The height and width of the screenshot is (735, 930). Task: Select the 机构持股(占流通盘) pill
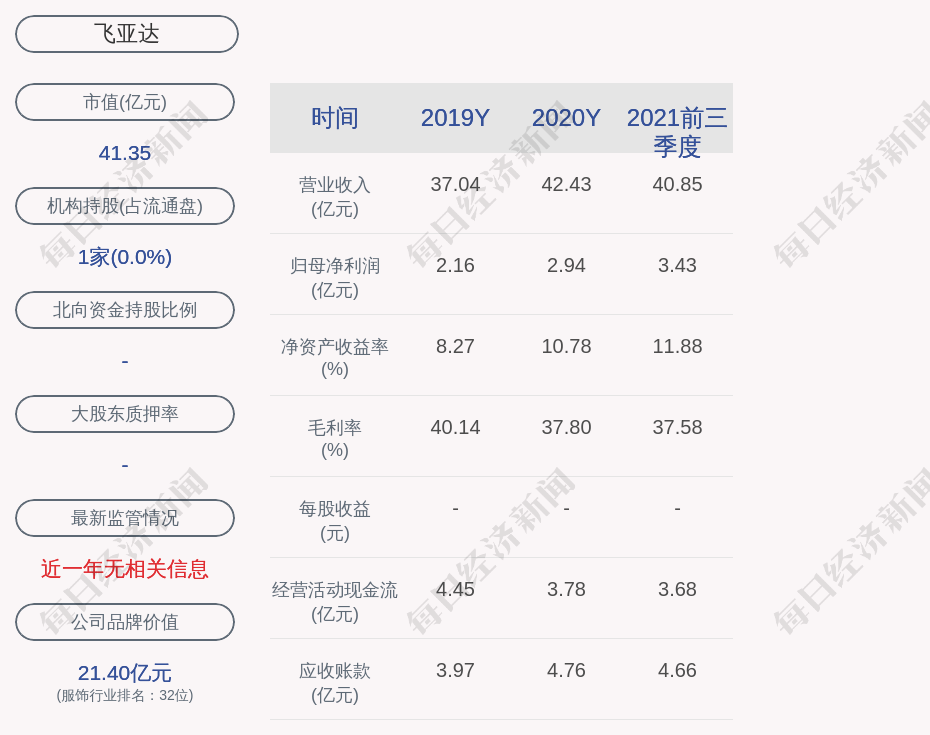point(125,206)
